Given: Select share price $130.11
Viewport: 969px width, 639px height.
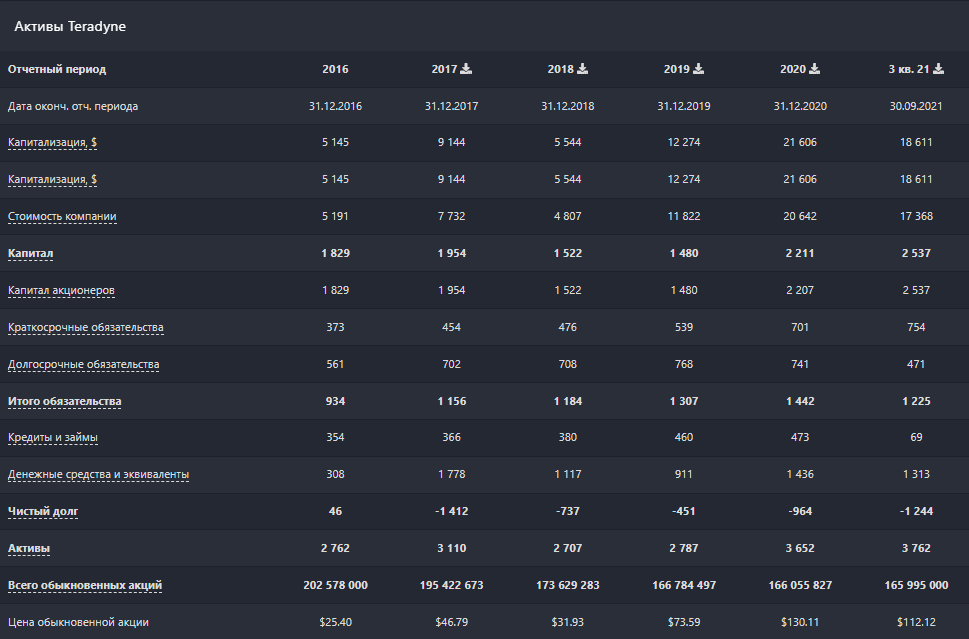Looking at the screenshot, I should click(x=800, y=622).
